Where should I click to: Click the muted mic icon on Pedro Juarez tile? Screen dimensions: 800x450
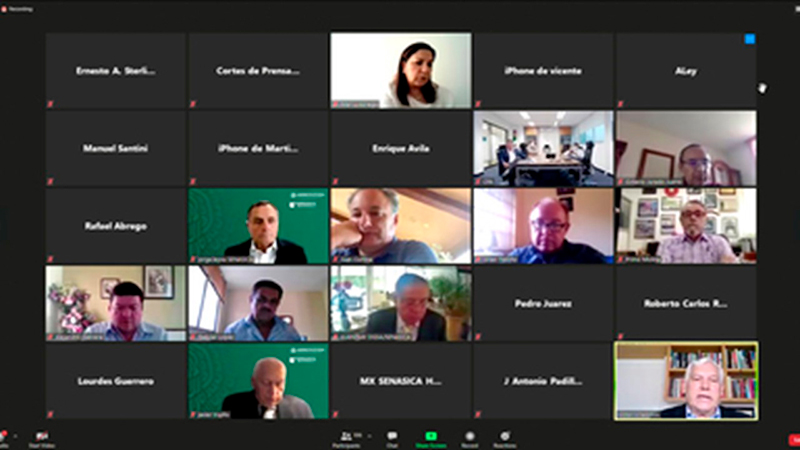(x=478, y=336)
